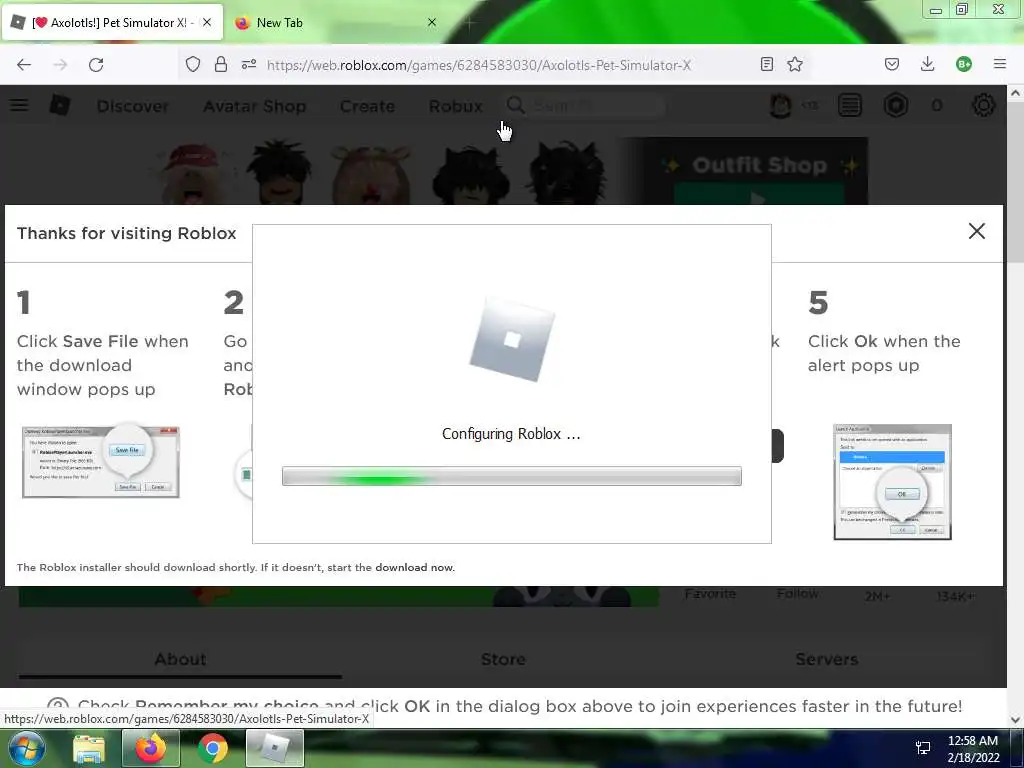
Task: Open the Avatar Shop menu item
Action: pyautogui.click(x=255, y=106)
